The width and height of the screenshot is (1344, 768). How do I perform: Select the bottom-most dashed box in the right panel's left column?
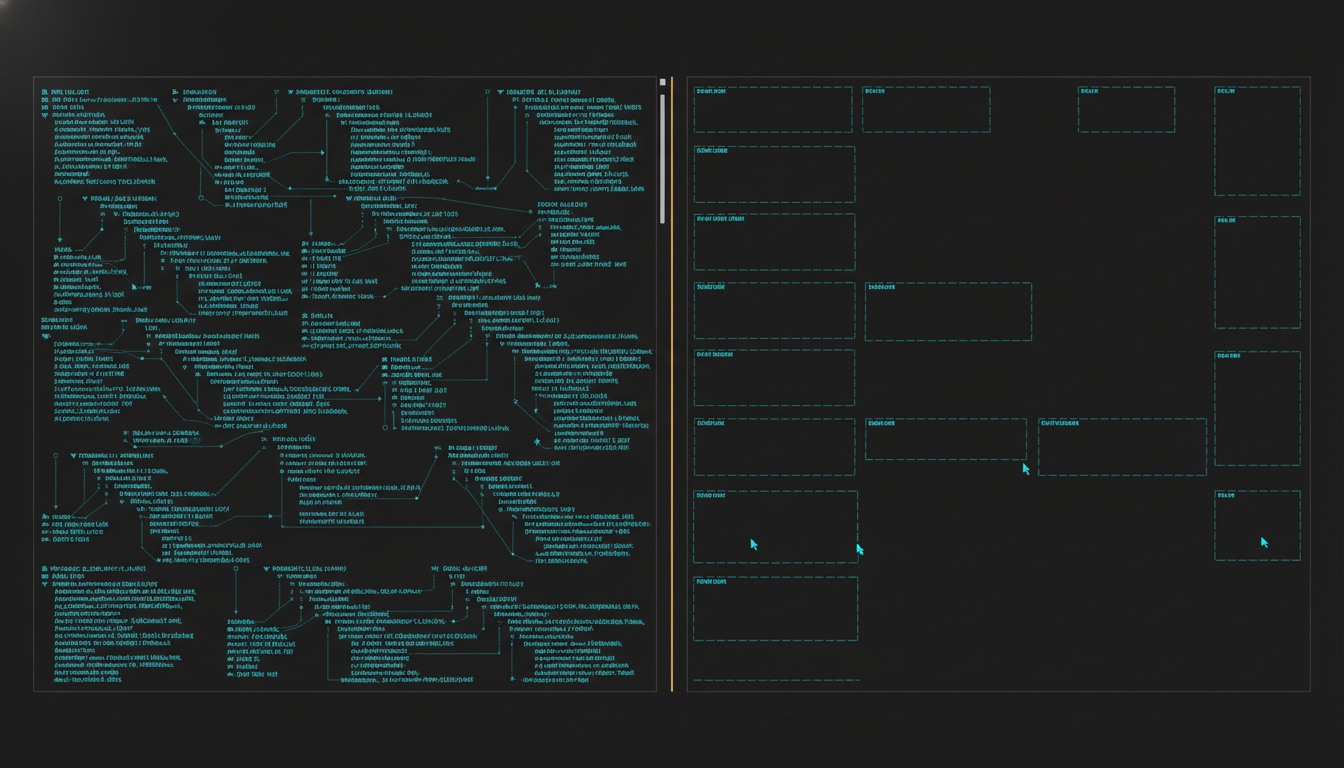click(775, 609)
